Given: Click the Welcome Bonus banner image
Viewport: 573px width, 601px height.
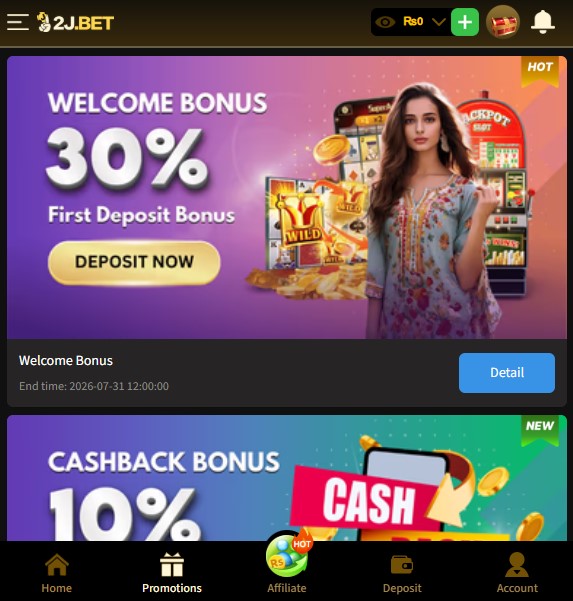Looking at the screenshot, I should 287,197.
